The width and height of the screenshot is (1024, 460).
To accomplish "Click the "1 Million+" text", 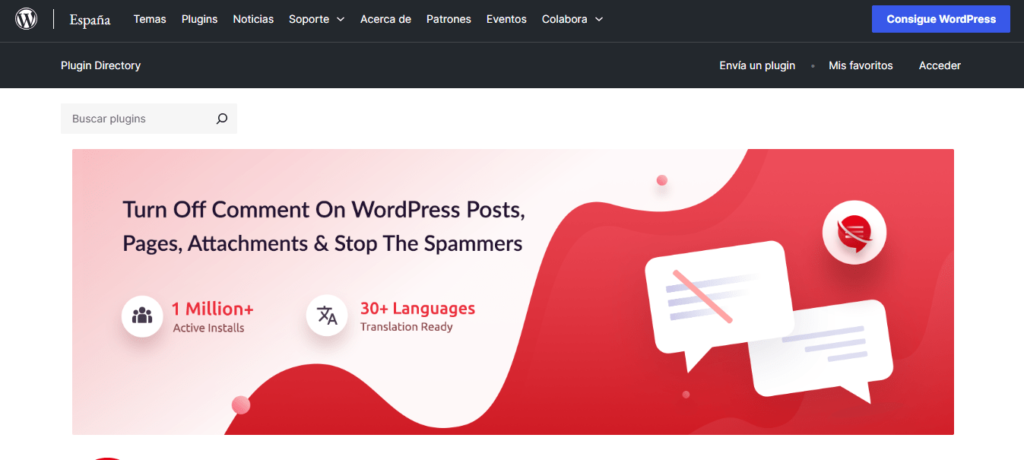I will (213, 308).
